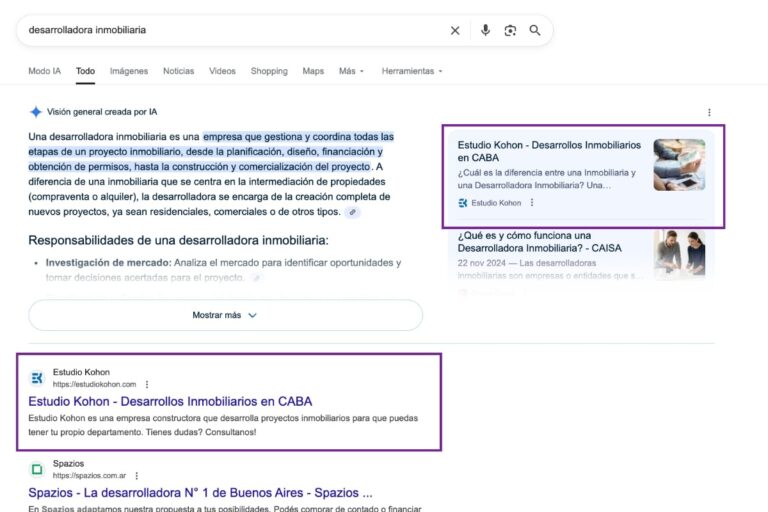Screen dimensions: 768x512
Task: Click 'Investigación de mercado:' bullet text
Action: pos(109,263)
